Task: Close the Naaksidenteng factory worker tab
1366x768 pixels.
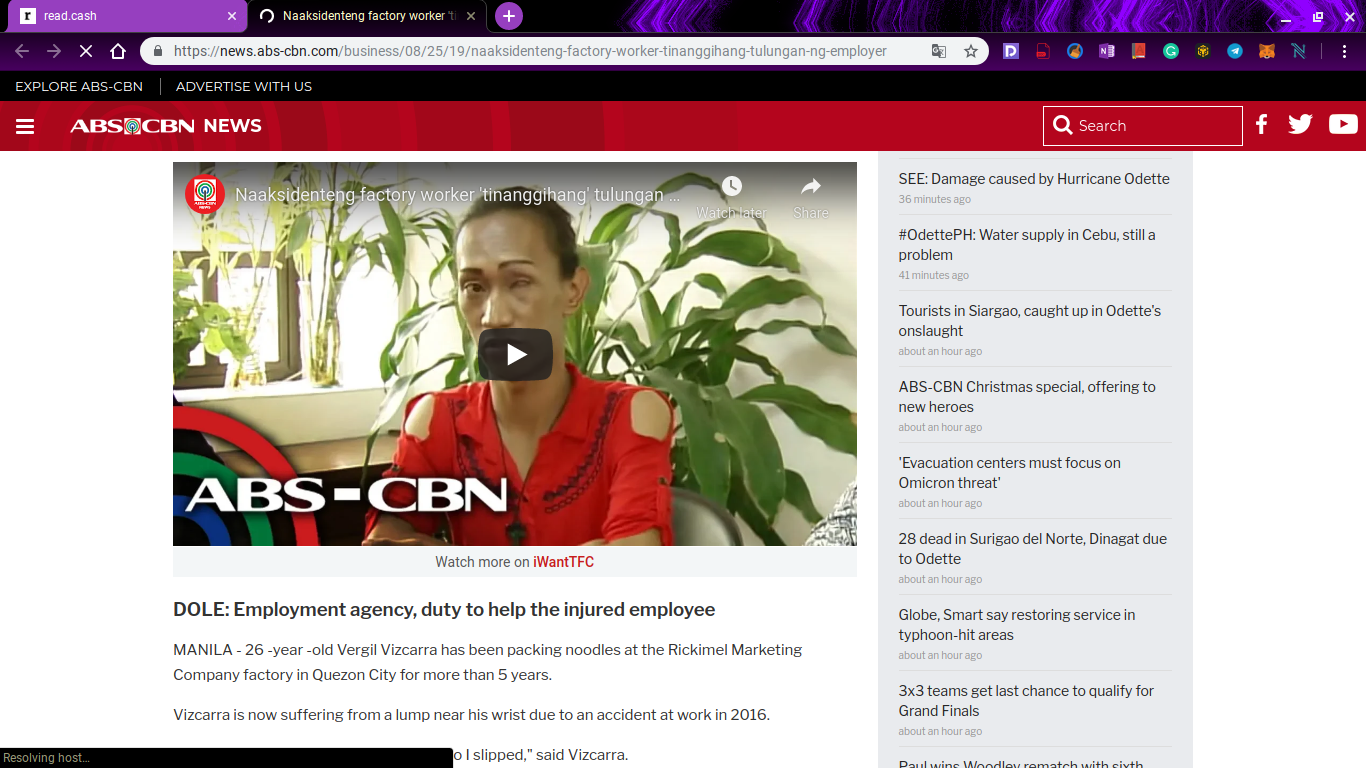Action: click(471, 16)
